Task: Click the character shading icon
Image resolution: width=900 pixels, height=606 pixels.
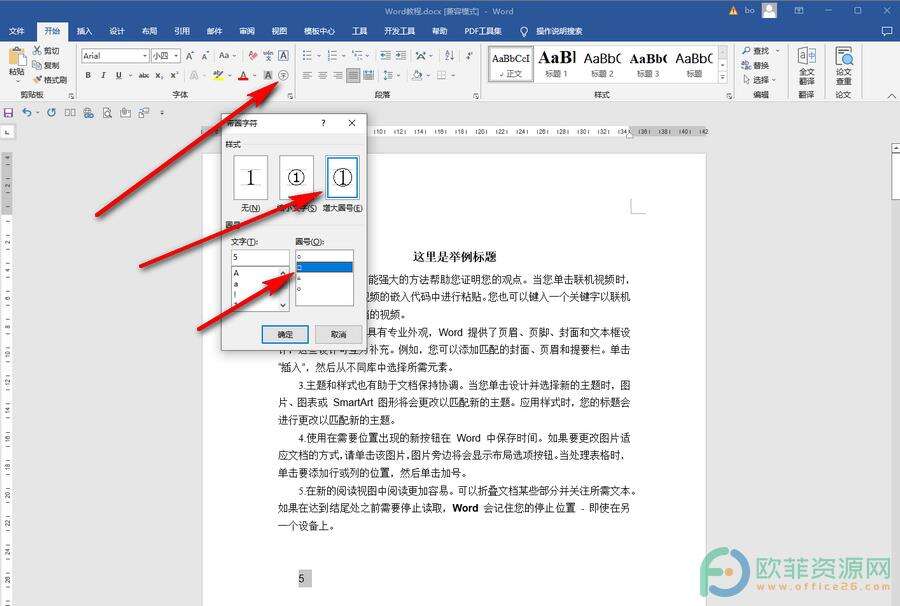Action: pos(268,75)
